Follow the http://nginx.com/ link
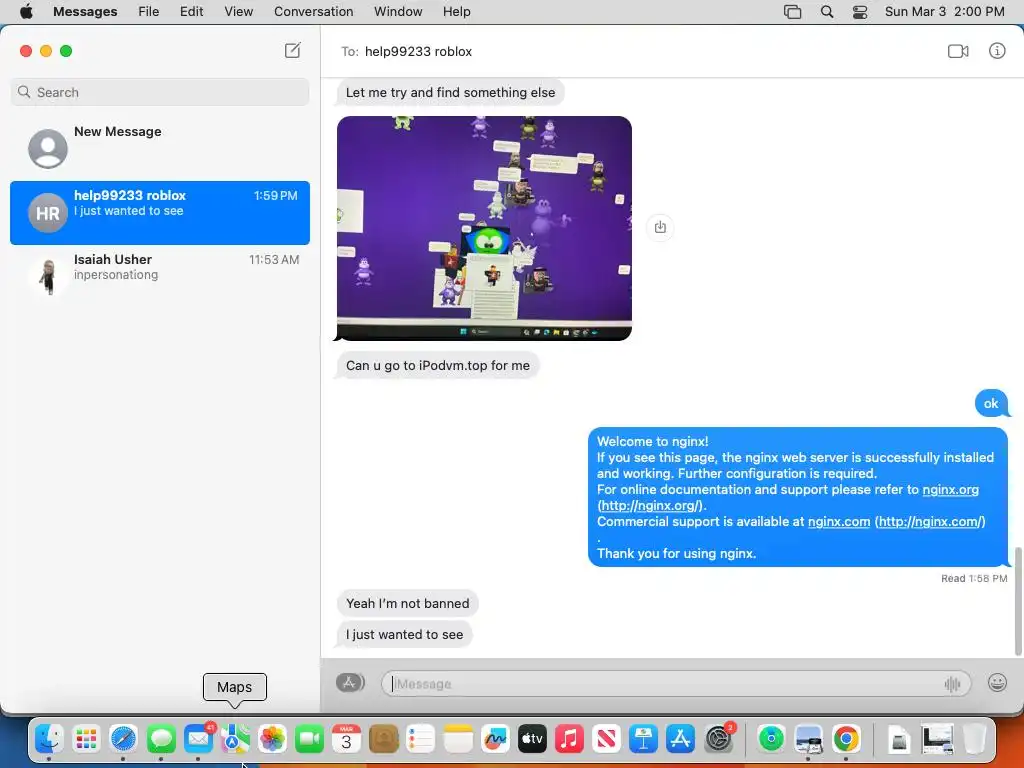Viewport: 1024px width, 768px height. pos(930,521)
